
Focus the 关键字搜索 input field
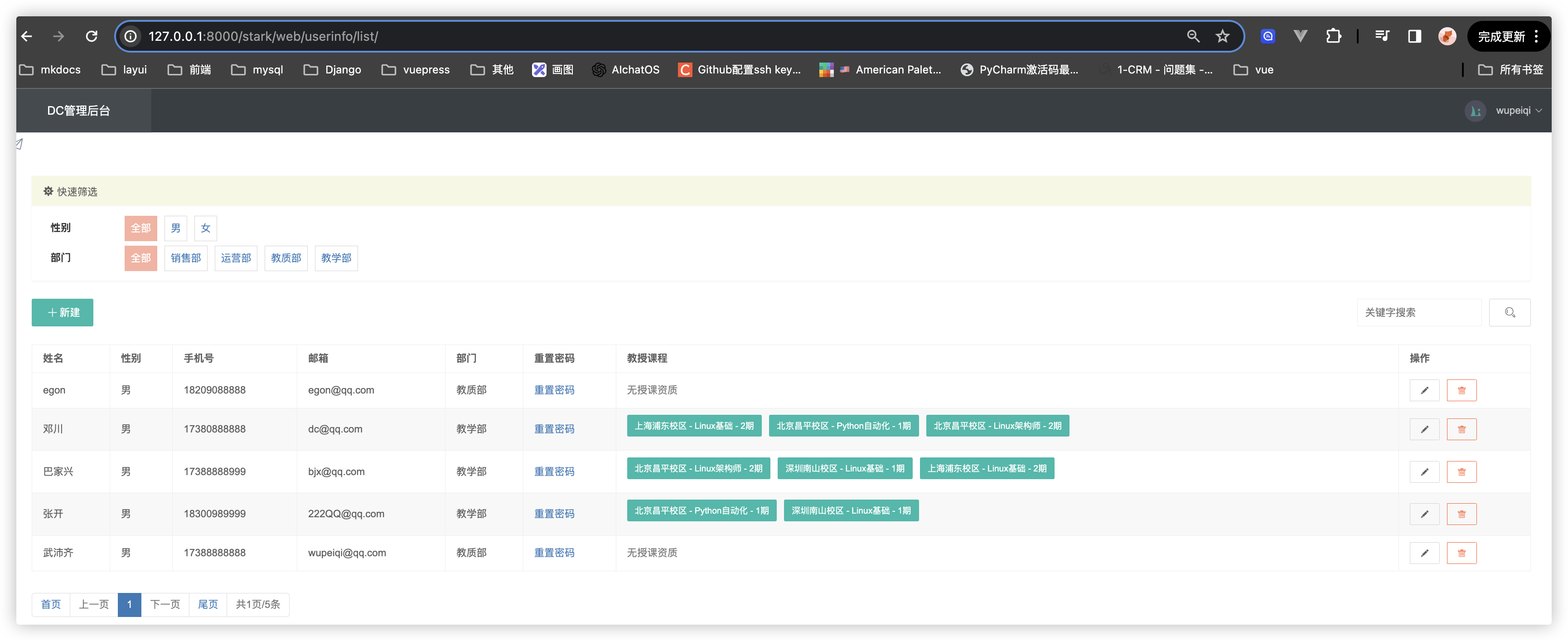click(x=1418, y=312)
